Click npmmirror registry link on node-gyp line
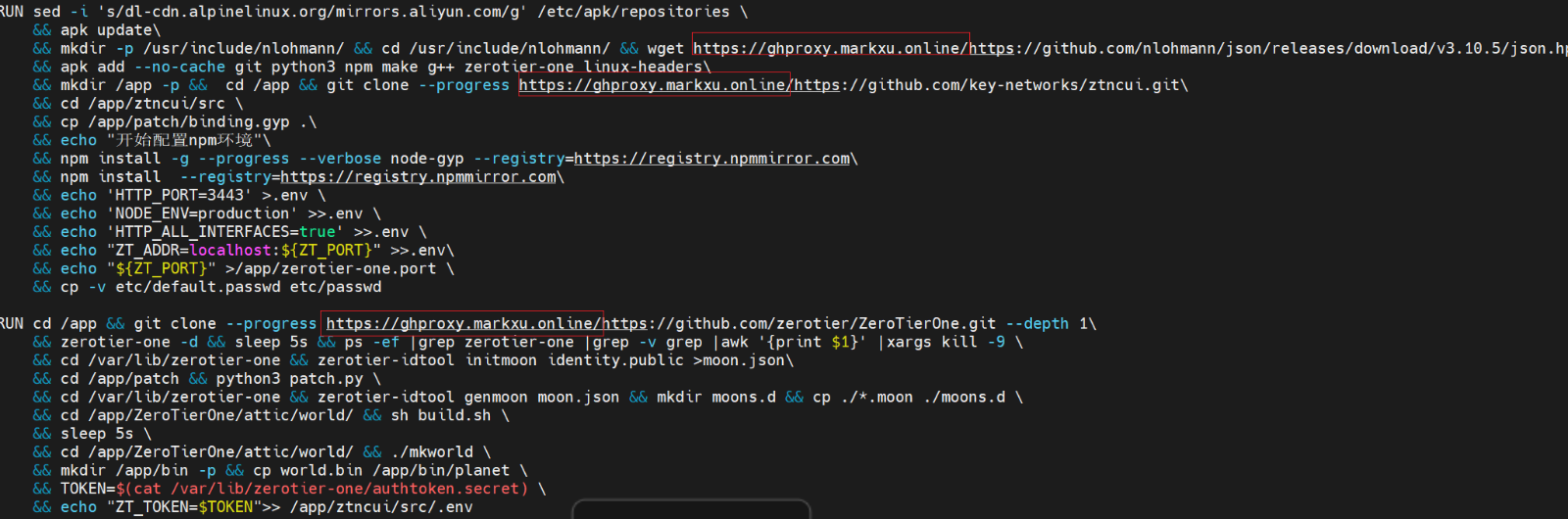 (711, 159)
